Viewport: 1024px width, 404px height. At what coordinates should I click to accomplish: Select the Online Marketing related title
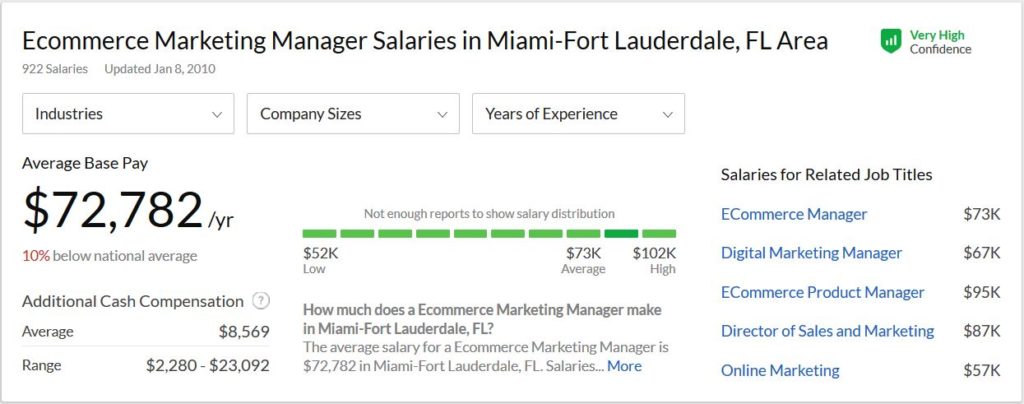click(780, 370)
